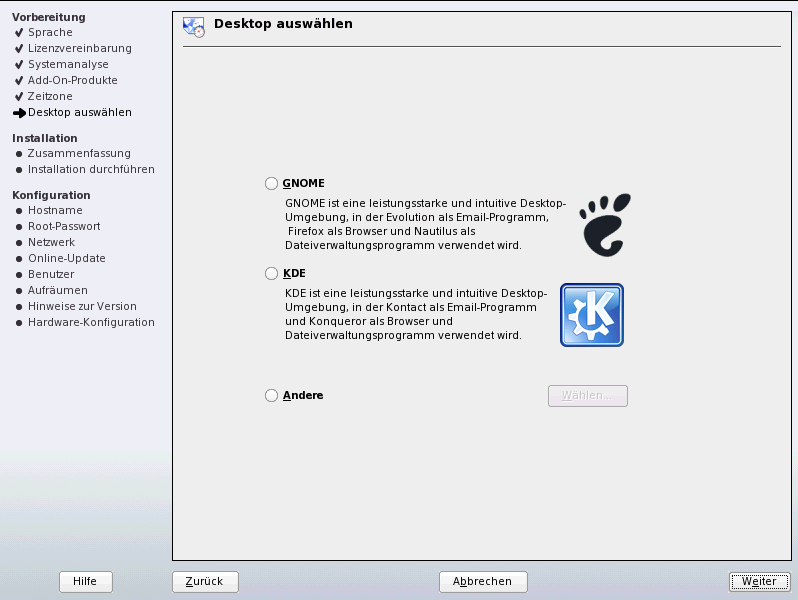Select the GNOME radio button

tap(271, 183)
